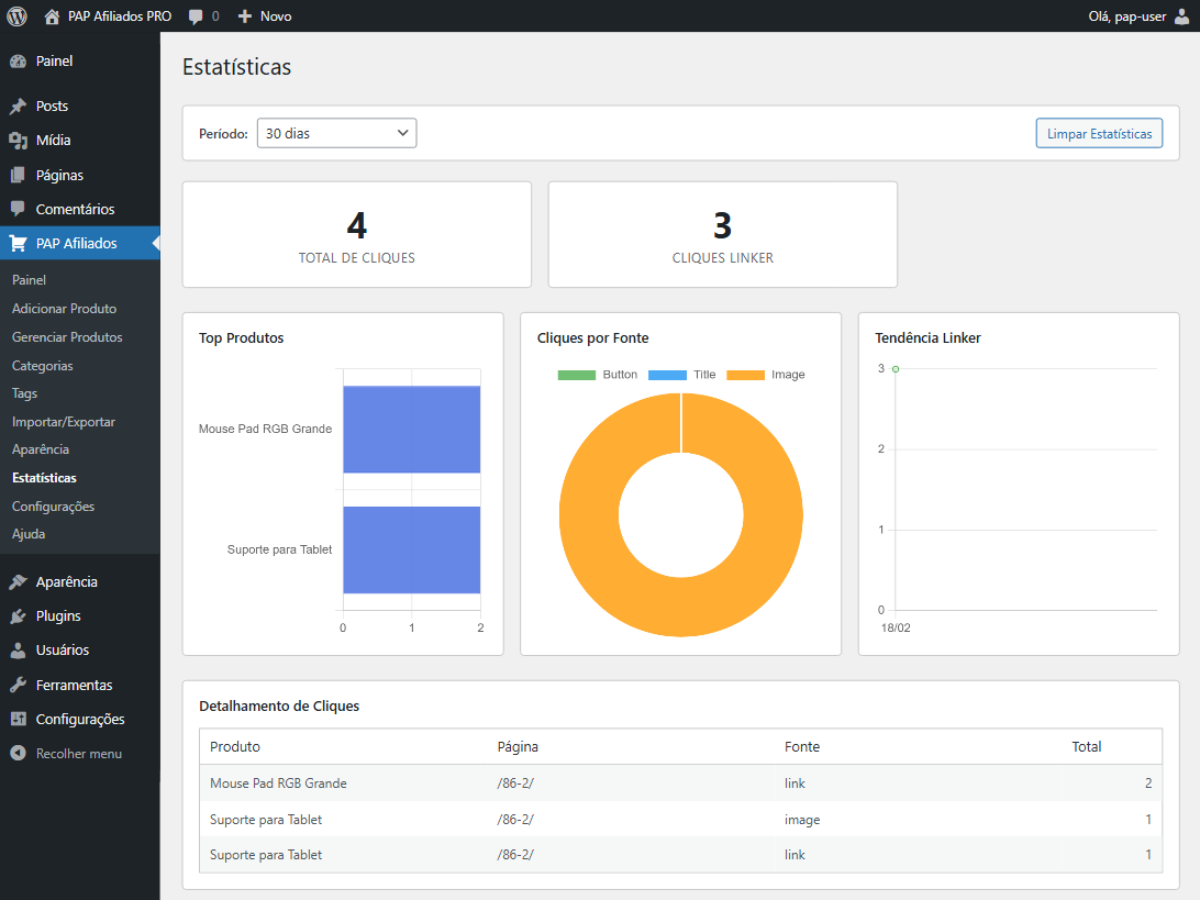Click the PAP Afiliados cart icon
Image resolution: width=1200 pixels, height=900 pixels.
tap(17, 243)
